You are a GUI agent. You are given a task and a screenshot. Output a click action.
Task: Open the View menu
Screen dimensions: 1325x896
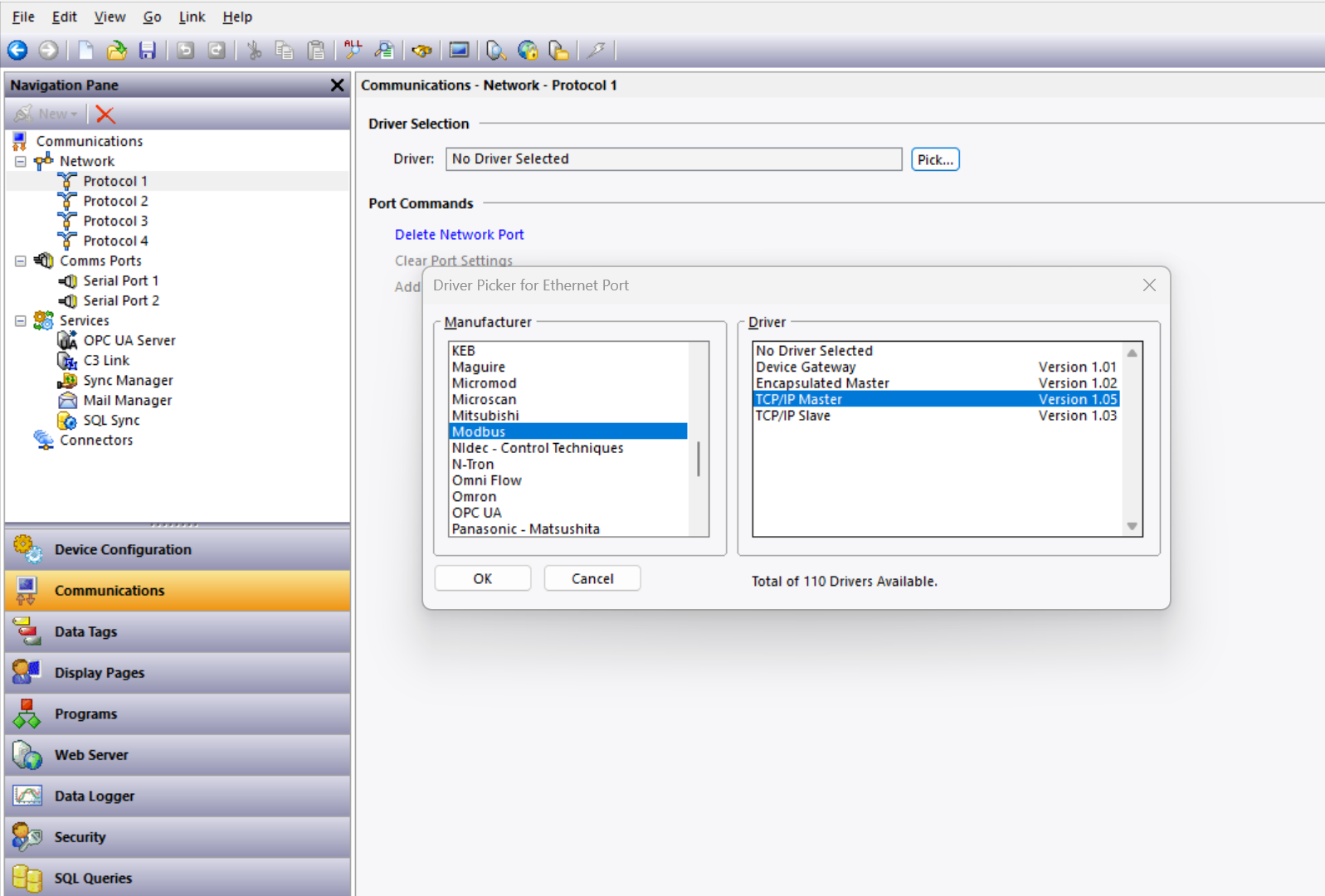point(110,17)
